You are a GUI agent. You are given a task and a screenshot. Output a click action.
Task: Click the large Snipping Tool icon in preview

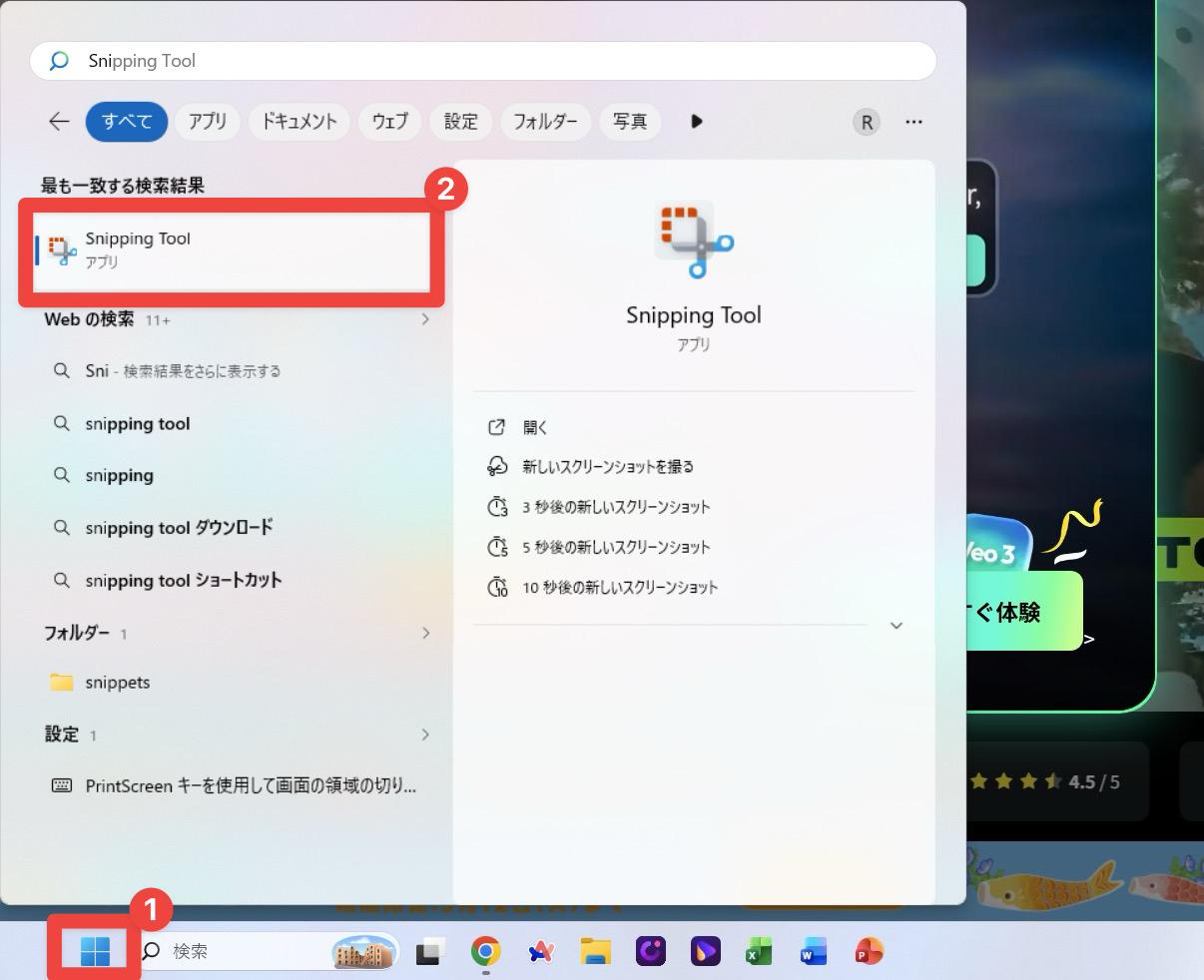point(694,239)
